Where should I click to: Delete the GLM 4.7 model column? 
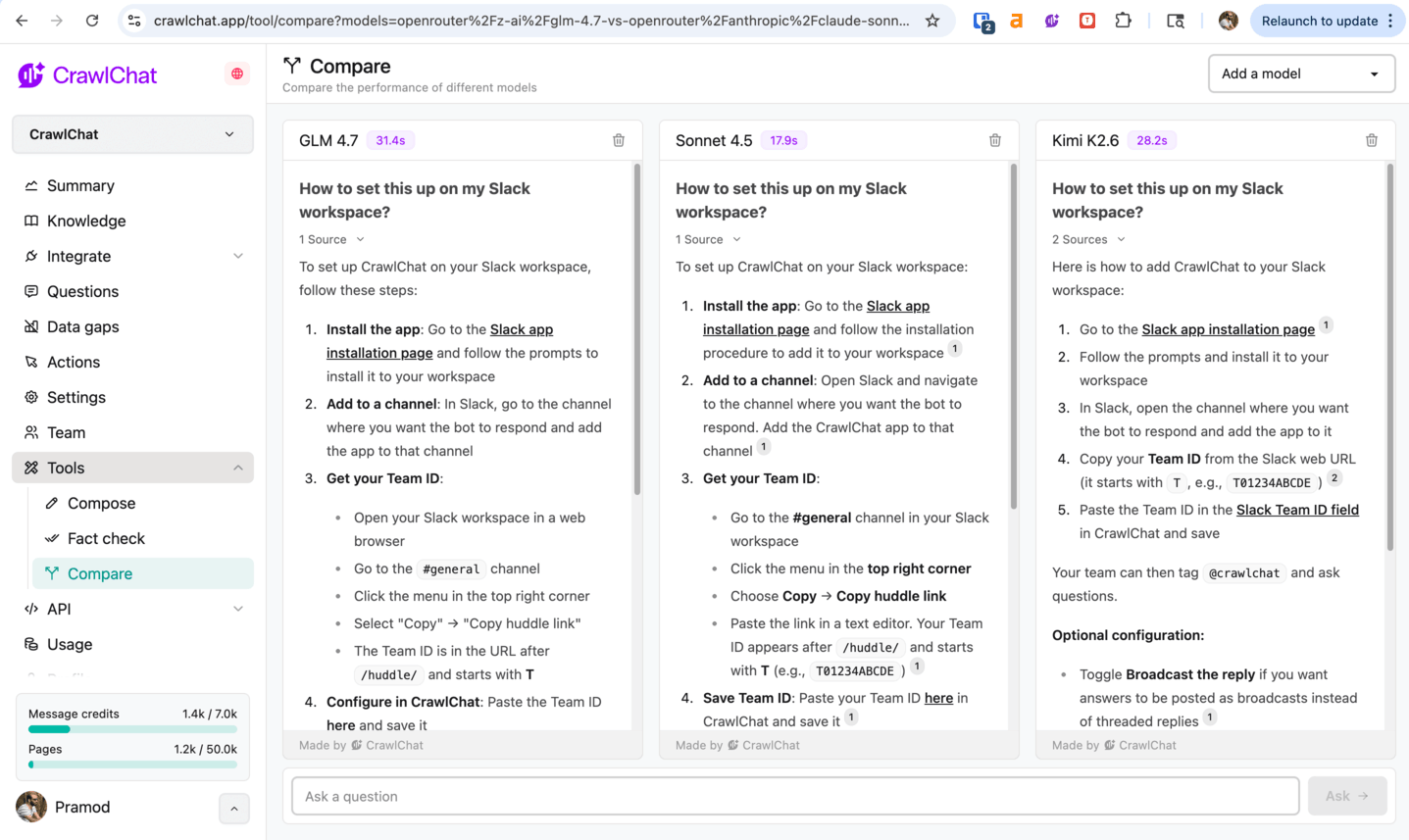(x=619, y=140)
